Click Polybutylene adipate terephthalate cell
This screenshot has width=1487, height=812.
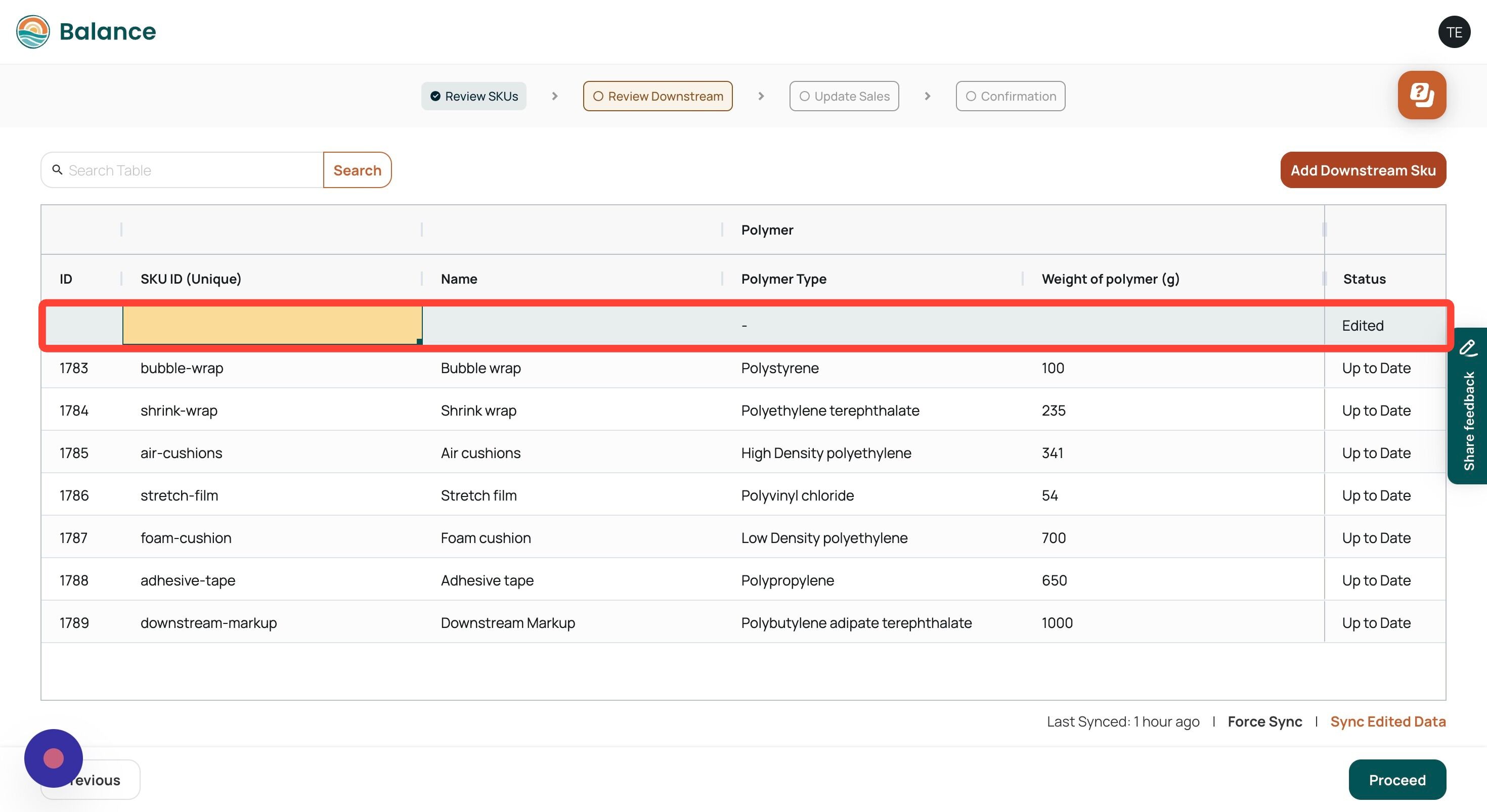click(x=872, y=623)
